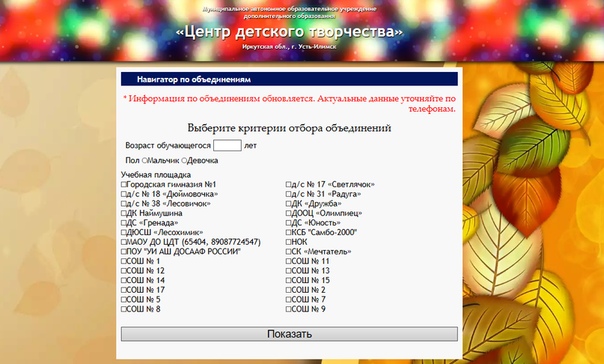604x364 pixels.
Task: Check ДС «Гренада» checkbox
Action: (x=124, y=223)
